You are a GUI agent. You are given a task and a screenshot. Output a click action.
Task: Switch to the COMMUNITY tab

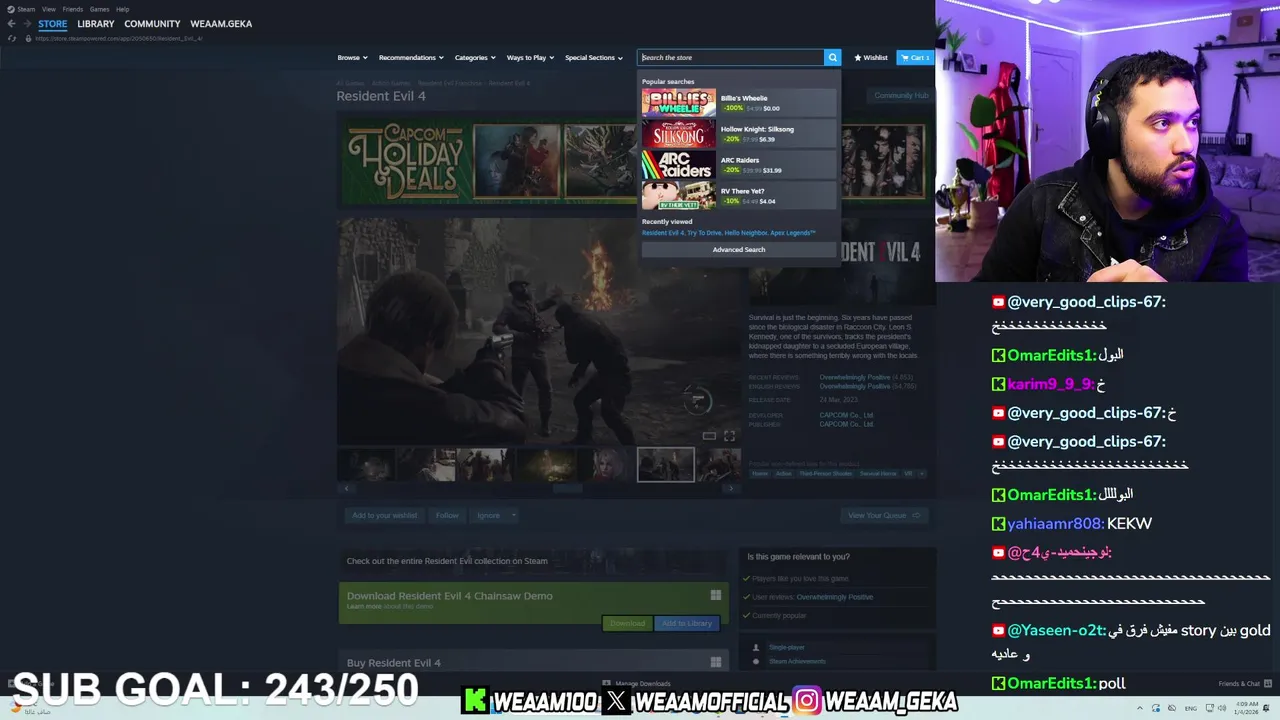coord(152,24)
